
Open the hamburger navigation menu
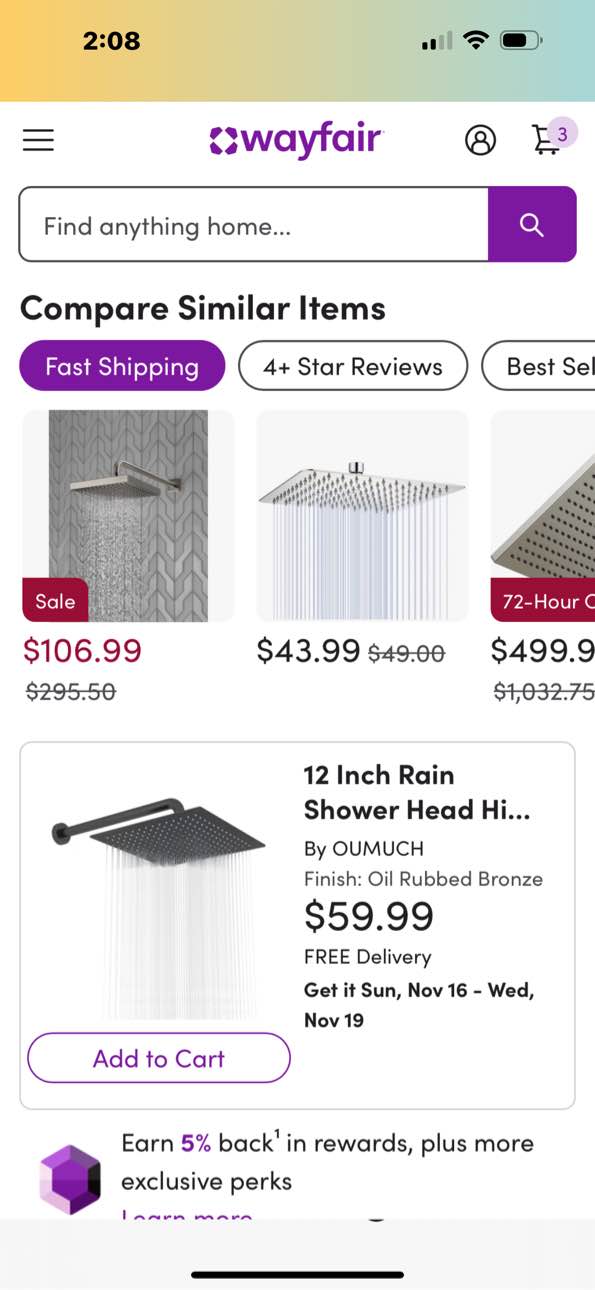[x=38, y=140]
